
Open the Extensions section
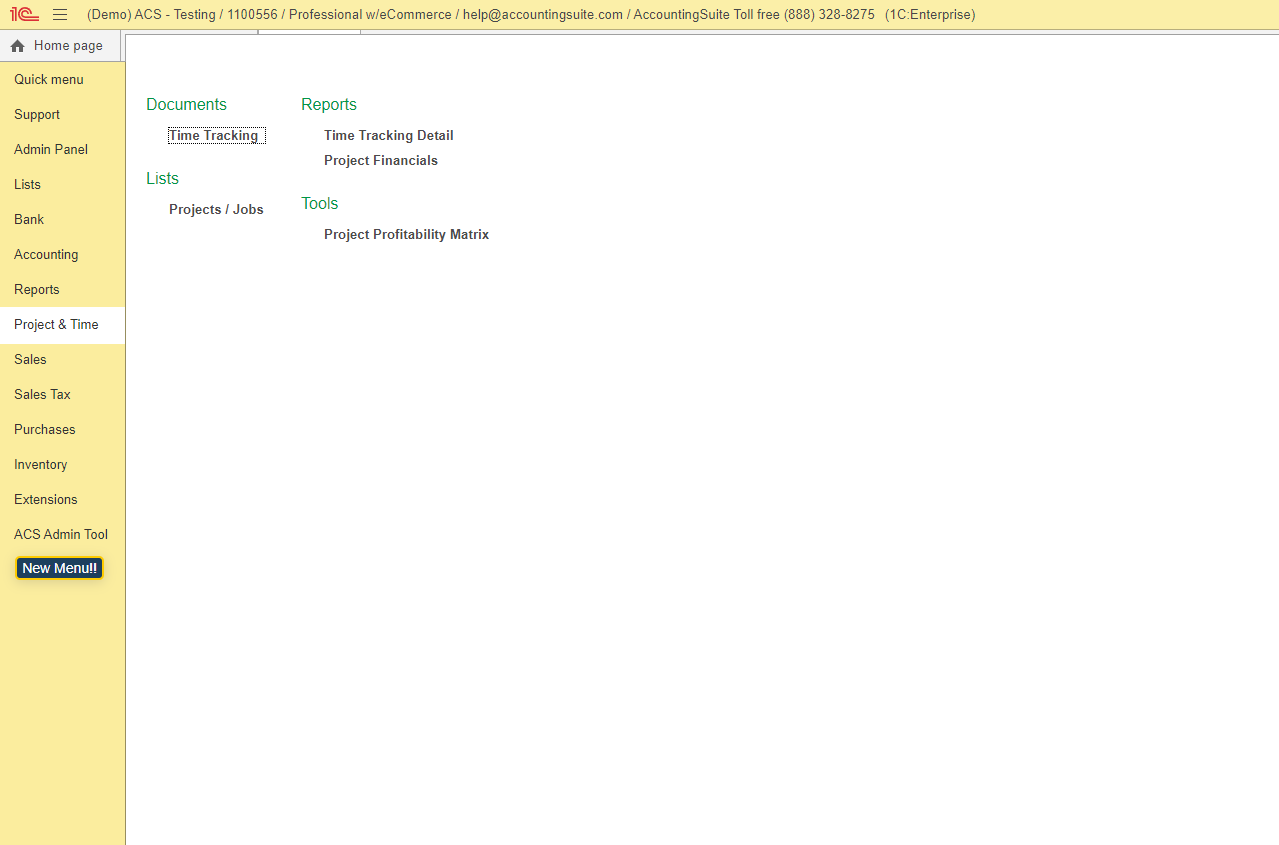pos(62,500)
